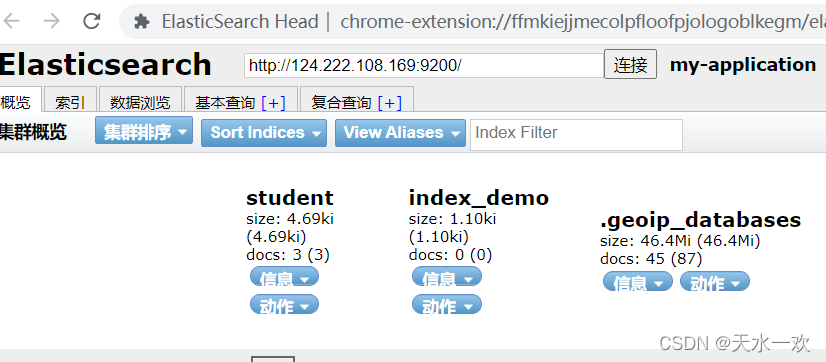Click the chrome-extension URL in address bar

[583, 22]
